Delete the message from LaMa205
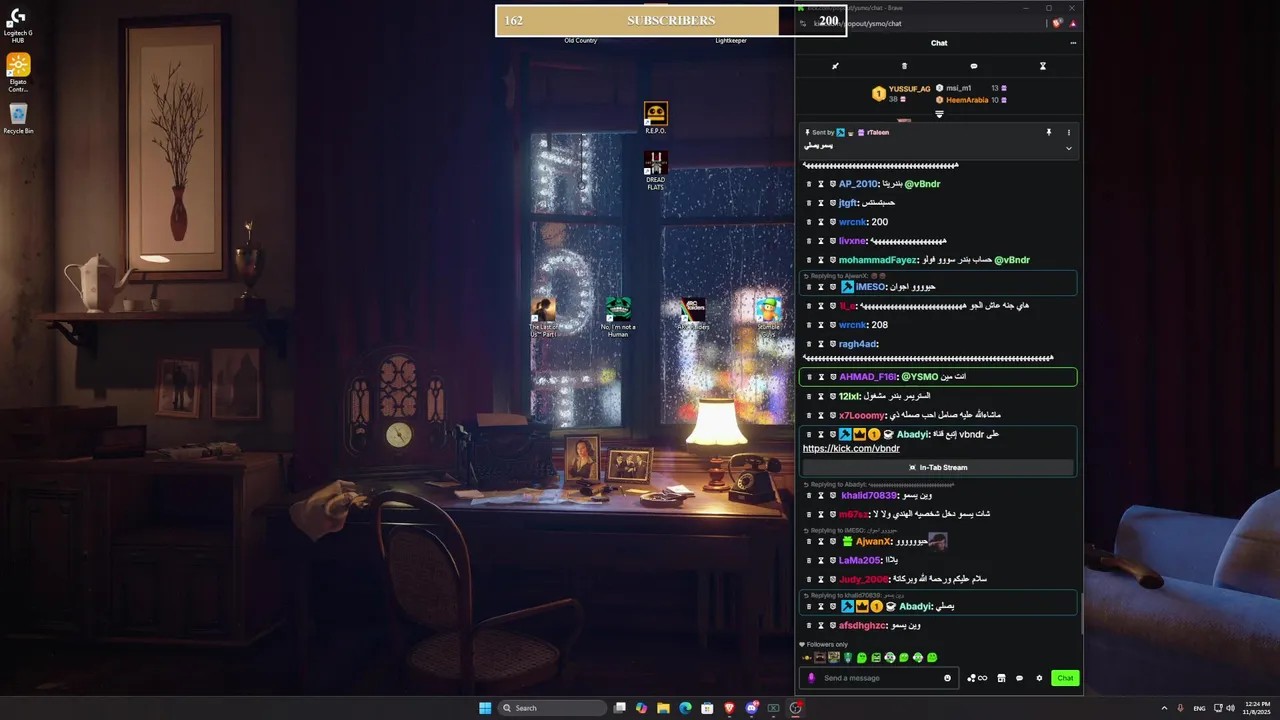The height and width of the screenshot is (720, 1280). coord(809,560)
